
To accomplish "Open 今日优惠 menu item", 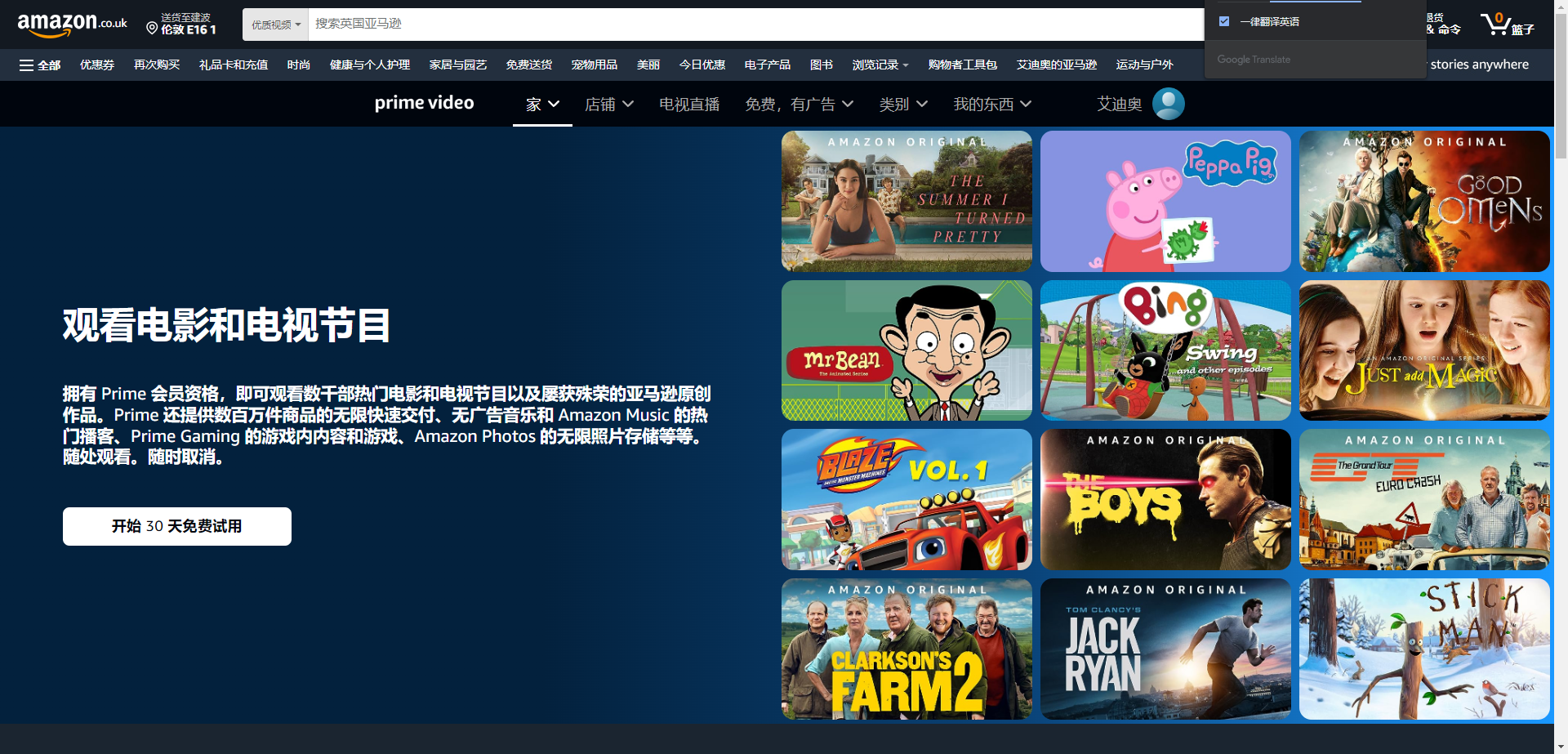I will [702, 65].
